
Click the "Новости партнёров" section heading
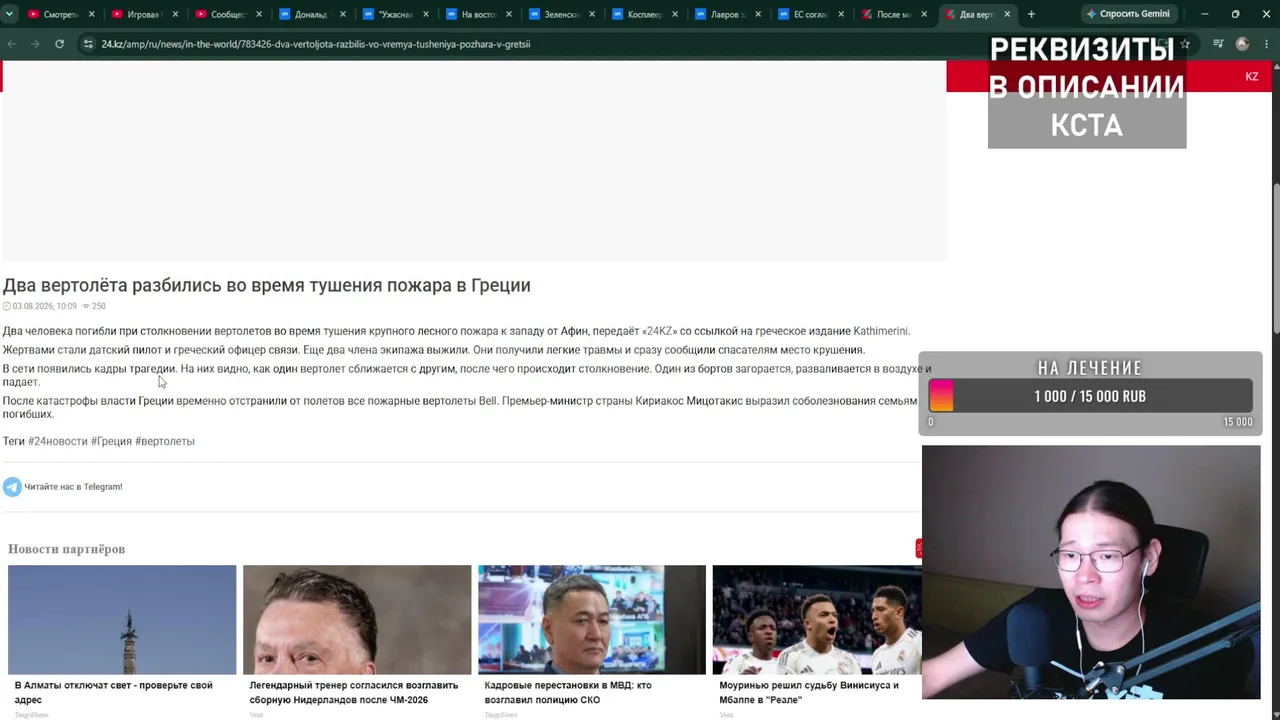point(66,549)
